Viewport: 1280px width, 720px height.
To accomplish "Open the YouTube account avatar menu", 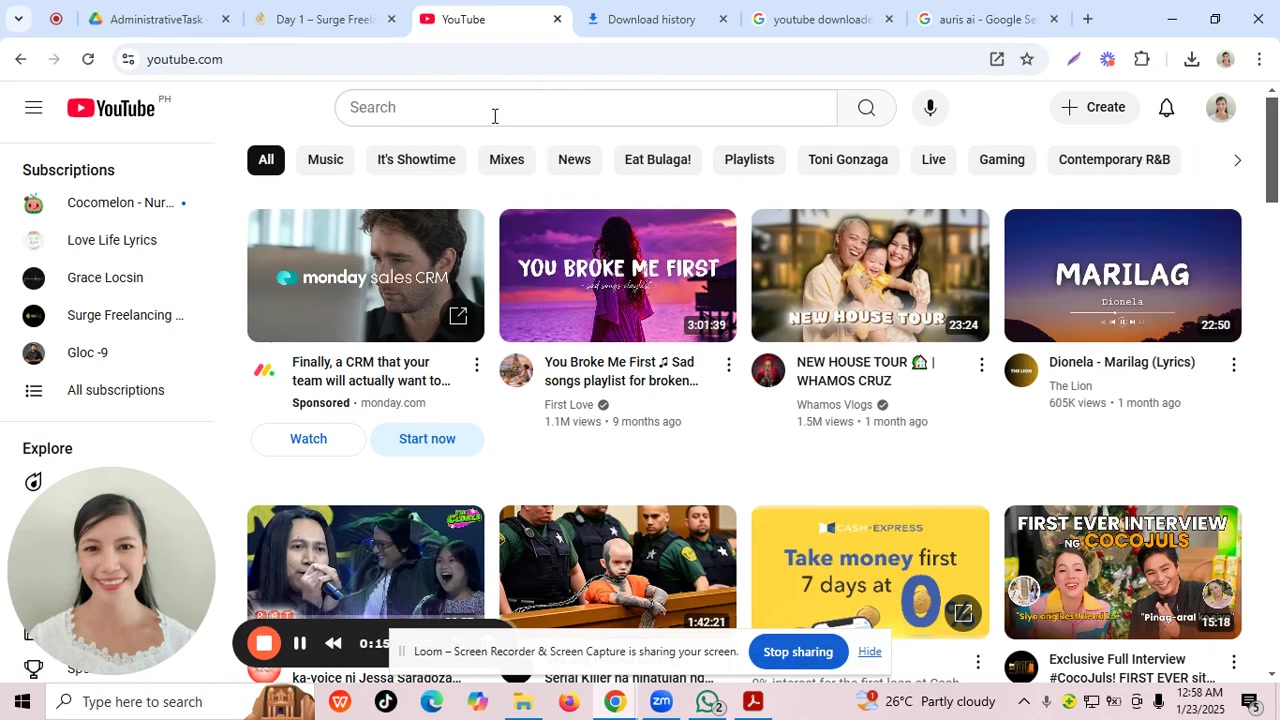I will (x=1221, y=108).
